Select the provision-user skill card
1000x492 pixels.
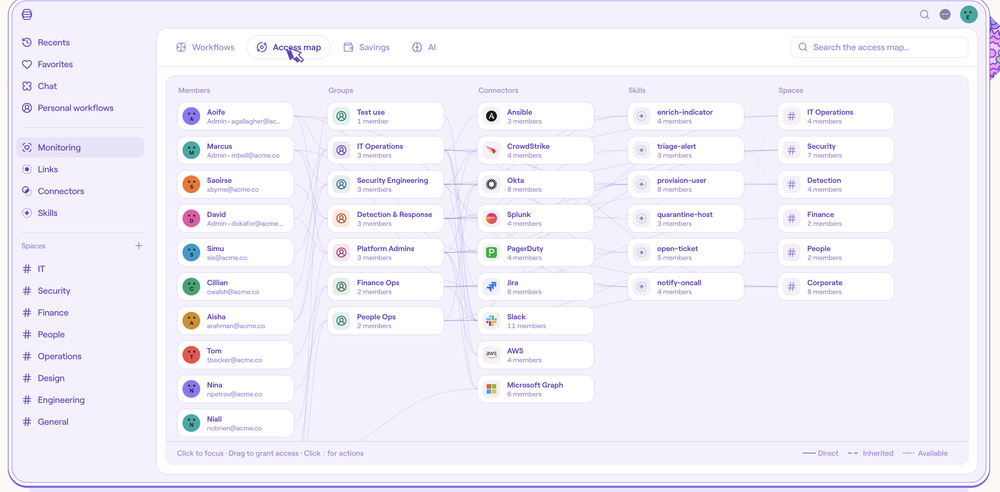coord(686,184)
